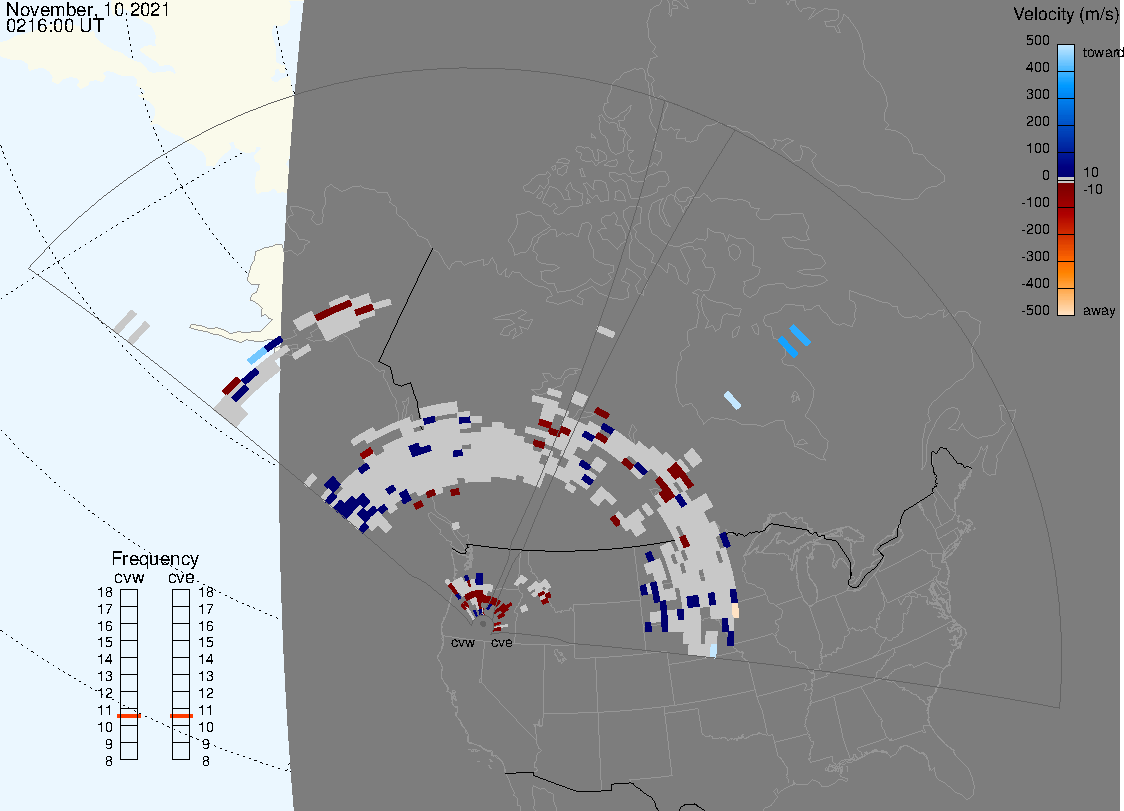This screenshot has width=1124, height=811.
Task: Select the '400' label on velocity scale
Action: point(1037,67)
